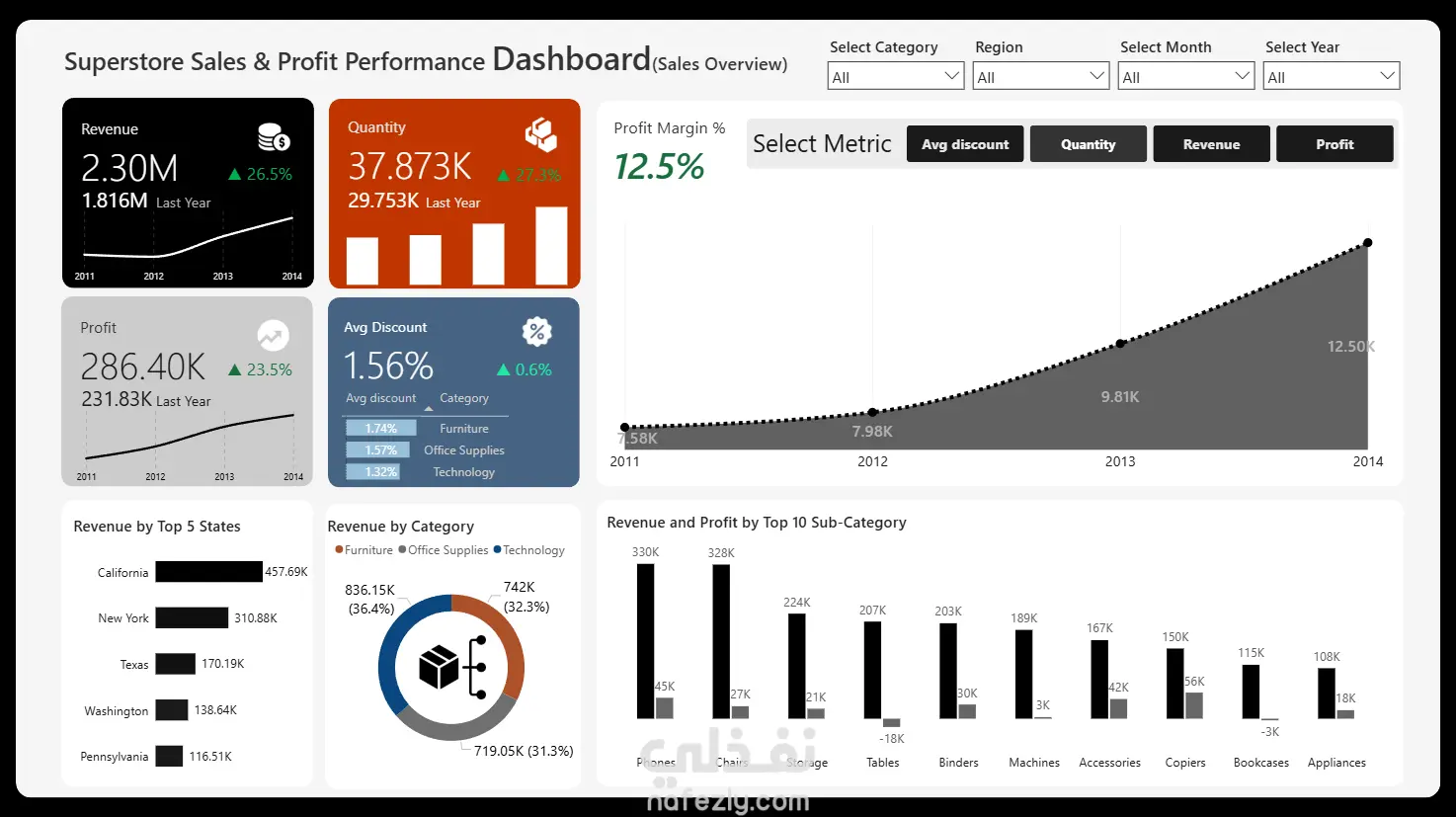The width and height of the screenshot is (1456, 817).
Task: Click the percent badge icon on Avg Discount card
Action: pyautogui.click(x=536, y=332)
